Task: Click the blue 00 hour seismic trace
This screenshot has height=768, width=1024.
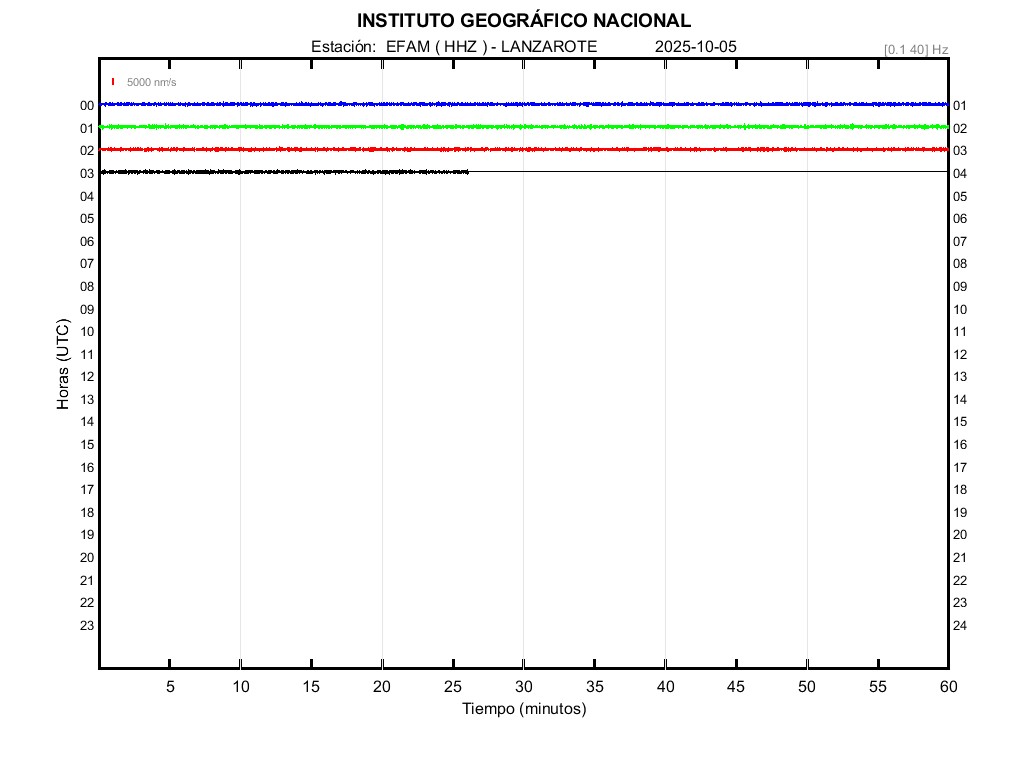Action: point(523,104)
